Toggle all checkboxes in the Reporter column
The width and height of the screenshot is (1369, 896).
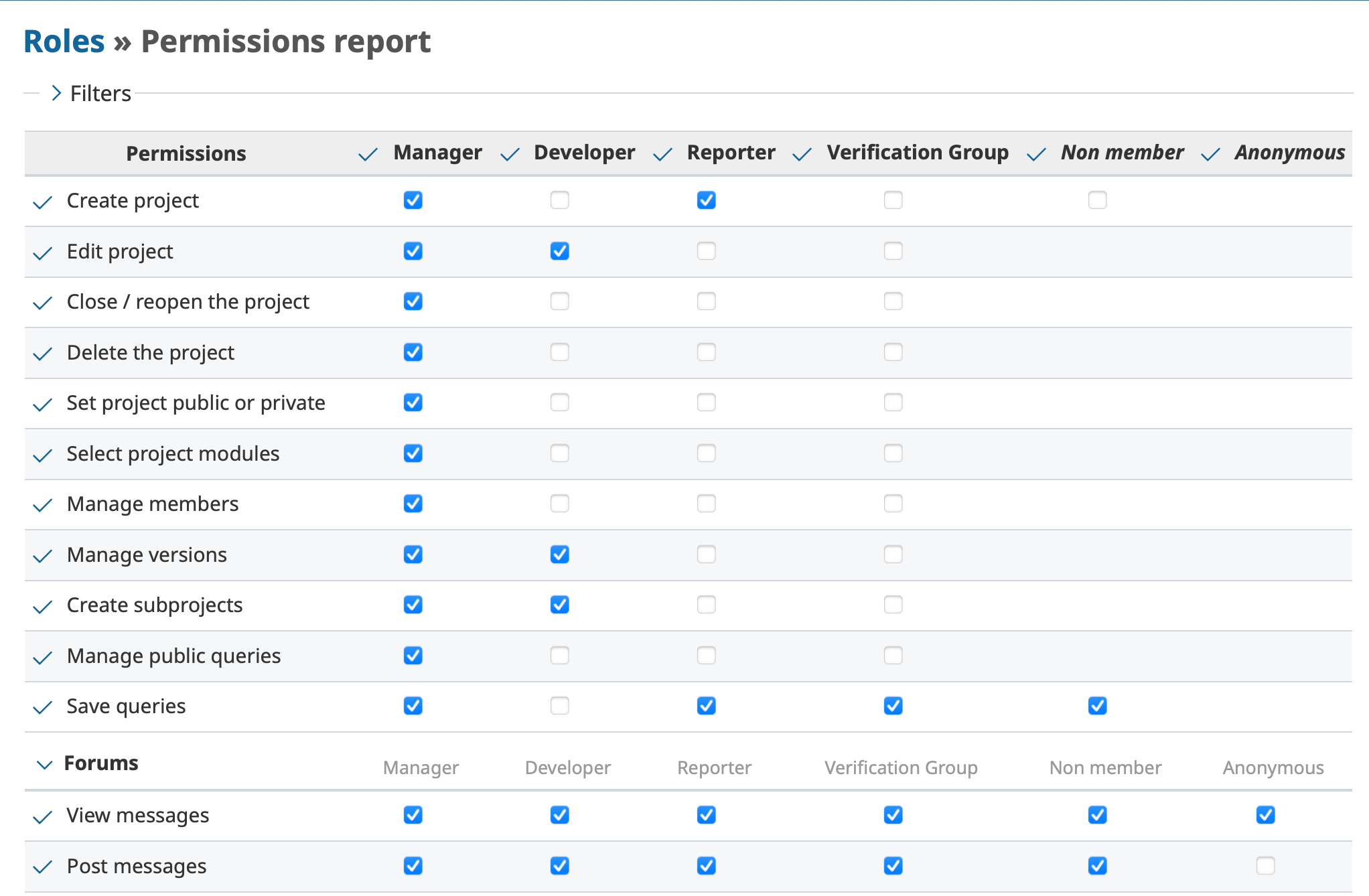(x=662, y=153)
